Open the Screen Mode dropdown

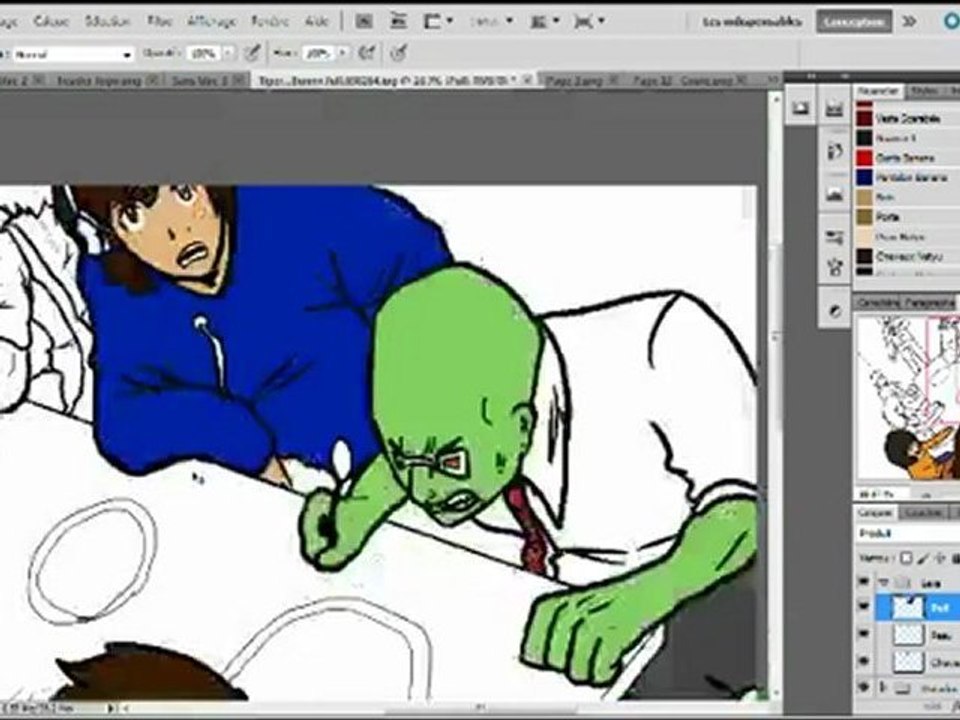click(589, 21)
